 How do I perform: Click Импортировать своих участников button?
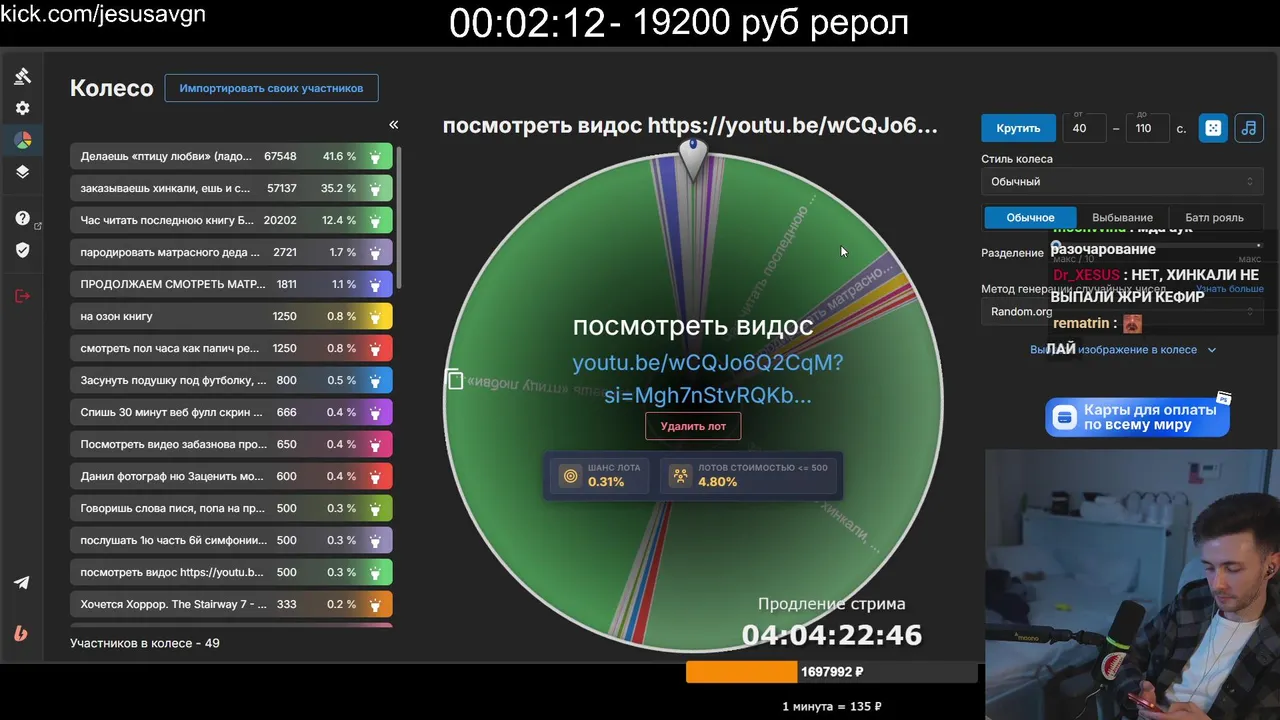271,88
